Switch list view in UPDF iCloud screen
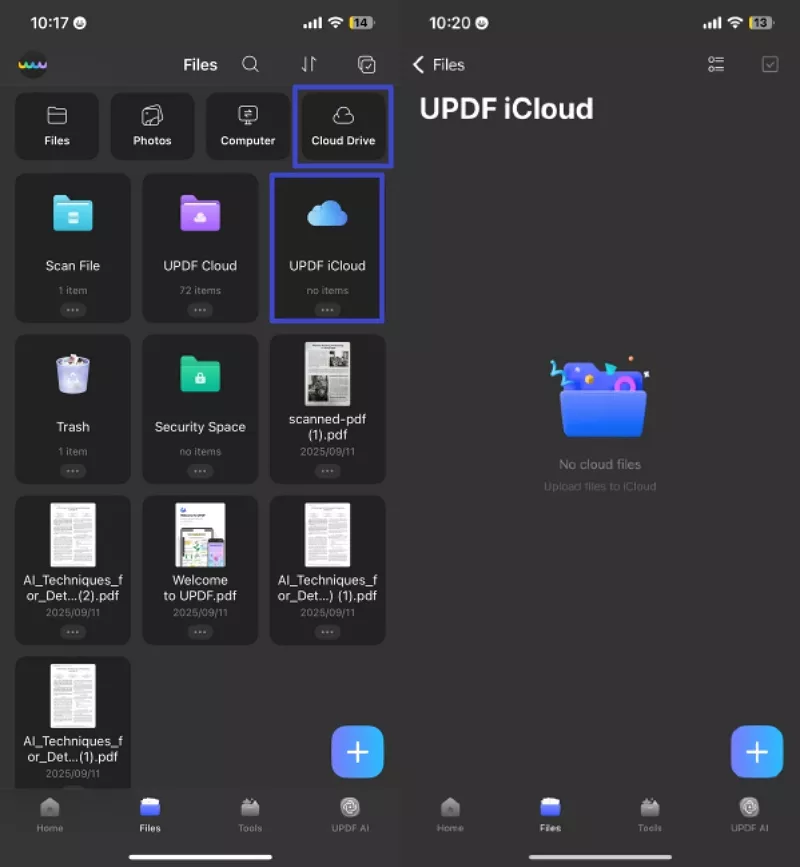Viewport: 800px width, 867px height. click(x=716, y=64)
